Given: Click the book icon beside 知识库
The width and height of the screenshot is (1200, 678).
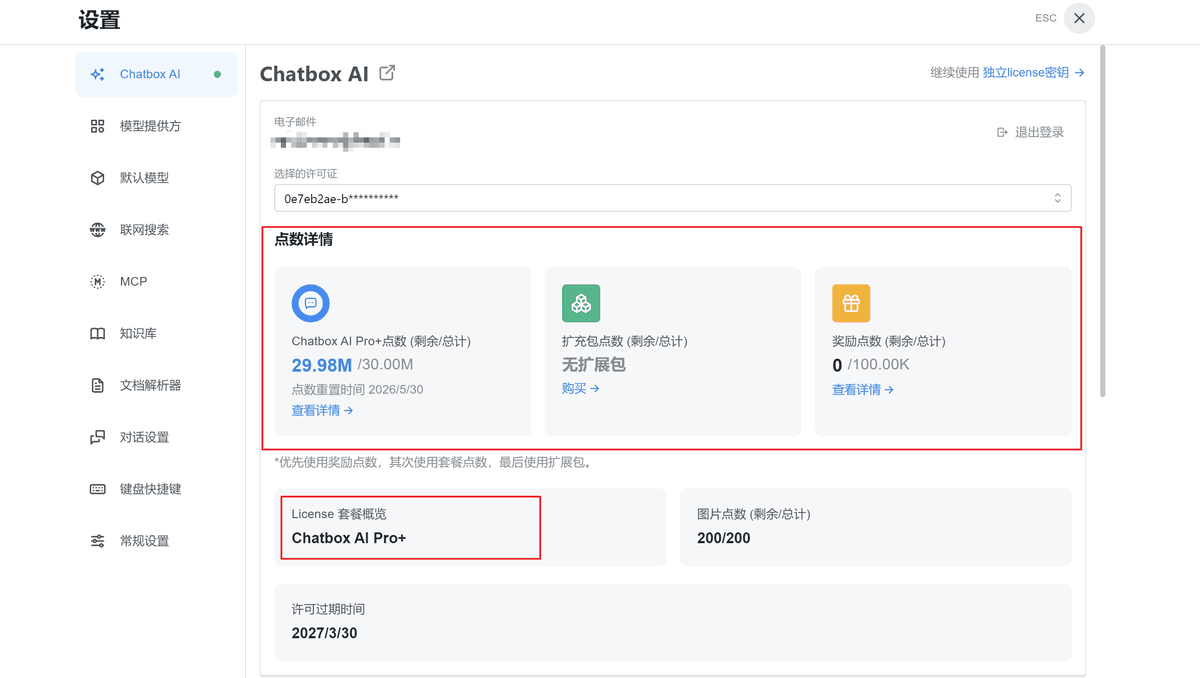Looking at the screenshot, I should [97, 334].
